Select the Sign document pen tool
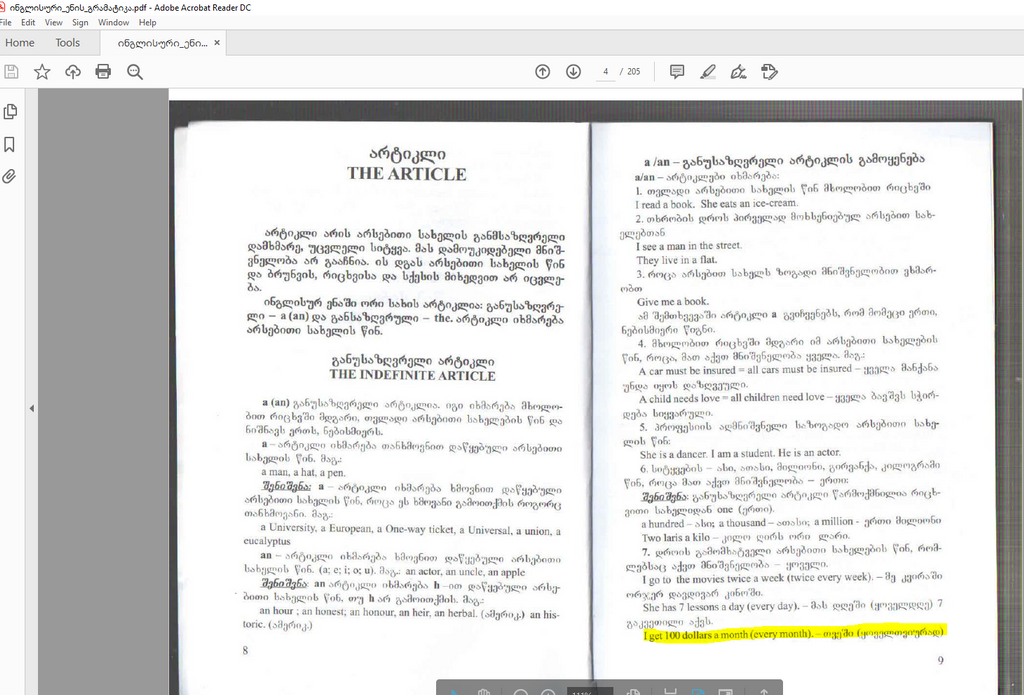The width and height of the screenshot is (1024, 695). pyautogui.click(x=739, y=72)
